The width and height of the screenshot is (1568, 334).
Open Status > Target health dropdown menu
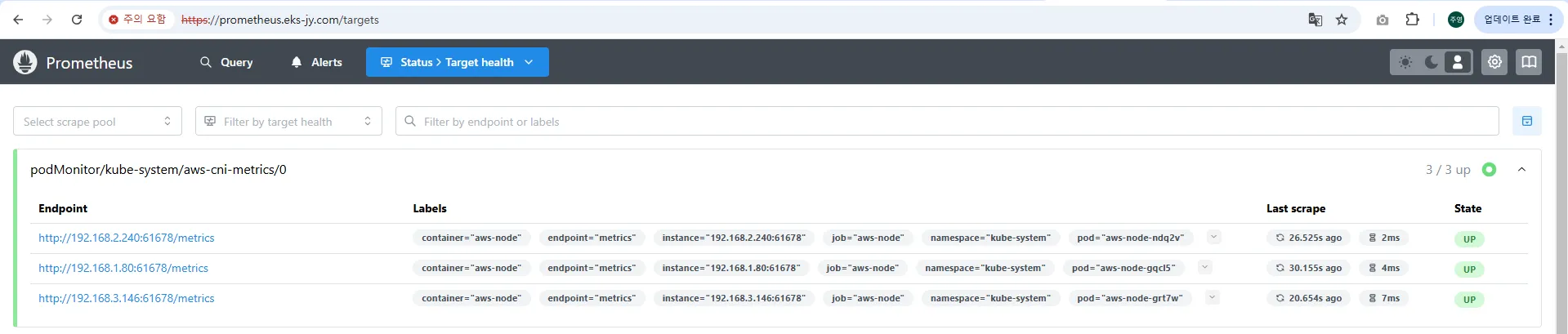(x=458, y=62)
